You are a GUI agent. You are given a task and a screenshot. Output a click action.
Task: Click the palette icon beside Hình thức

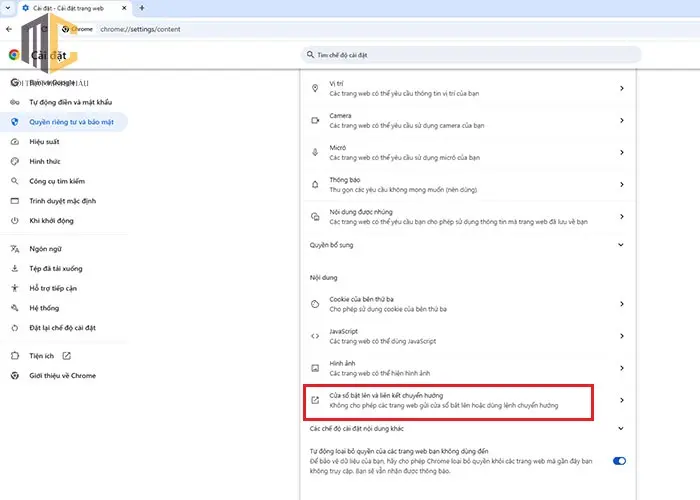[15, 161]
